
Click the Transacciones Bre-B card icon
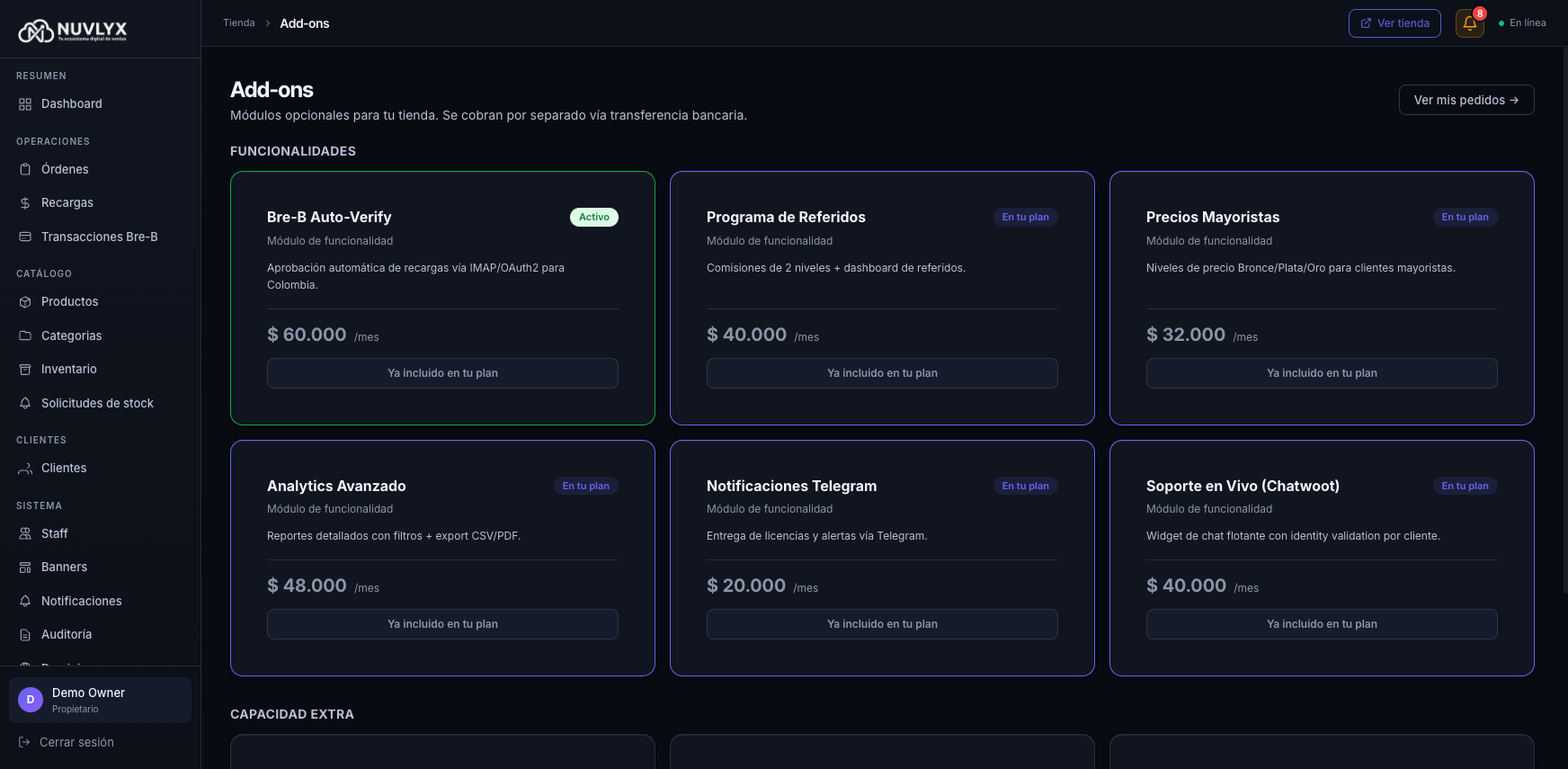coord(25,237)
